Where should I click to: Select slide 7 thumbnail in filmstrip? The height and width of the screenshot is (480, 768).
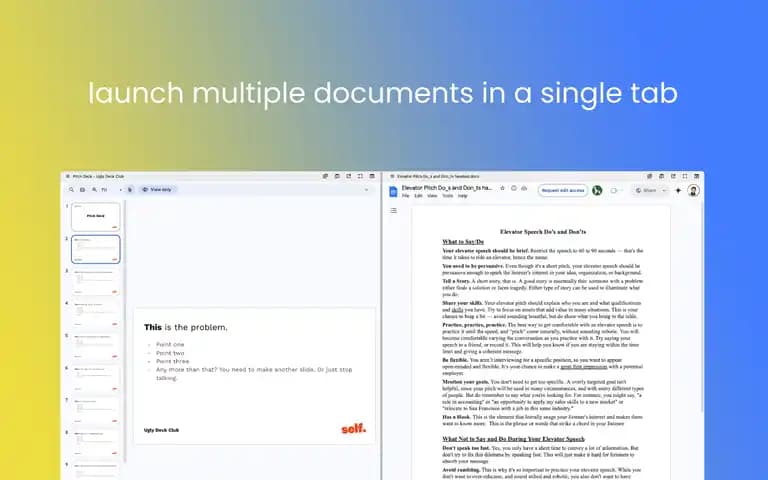coord(96,410)
